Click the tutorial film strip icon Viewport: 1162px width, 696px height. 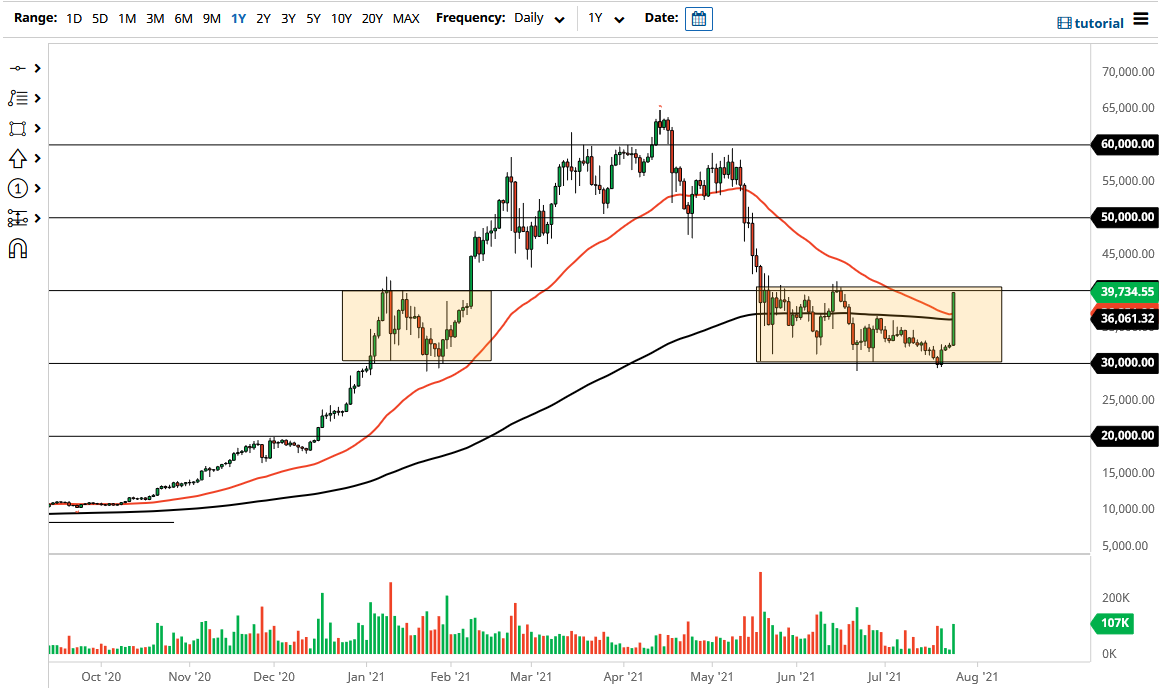click(x=1063, y=18)
